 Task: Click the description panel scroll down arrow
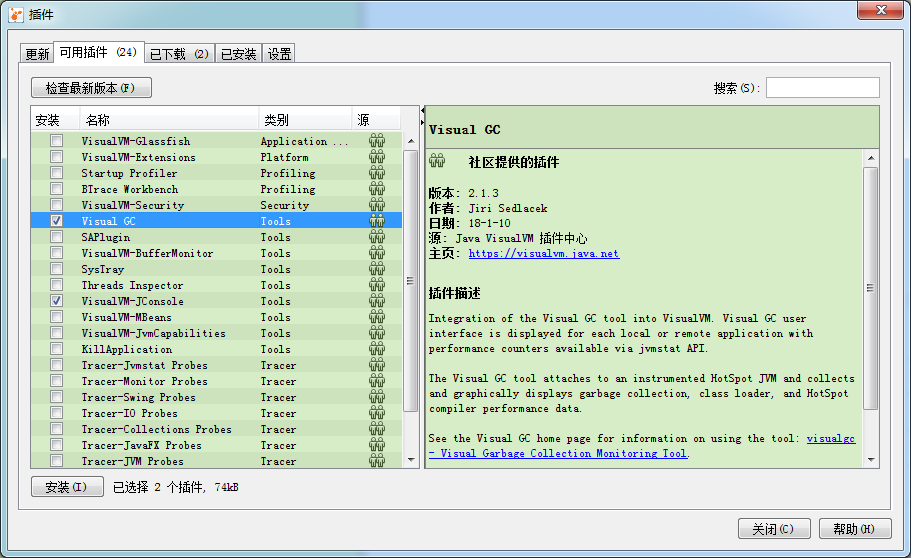870,459
